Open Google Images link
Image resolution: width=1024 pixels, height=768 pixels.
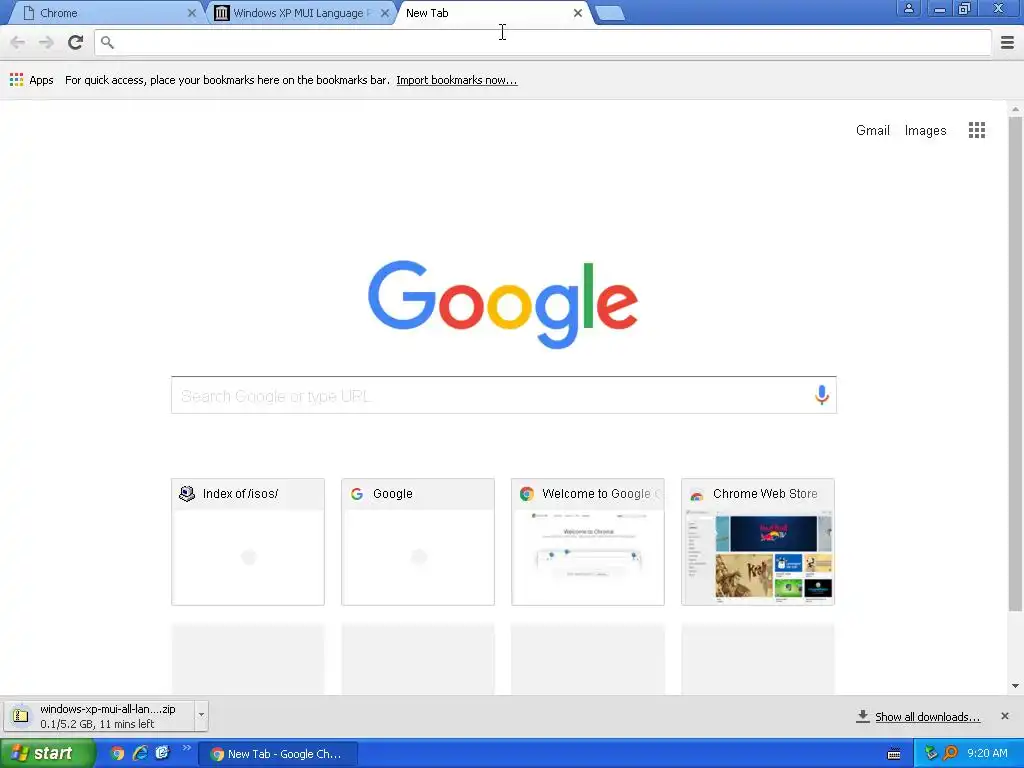click(925, 130)
